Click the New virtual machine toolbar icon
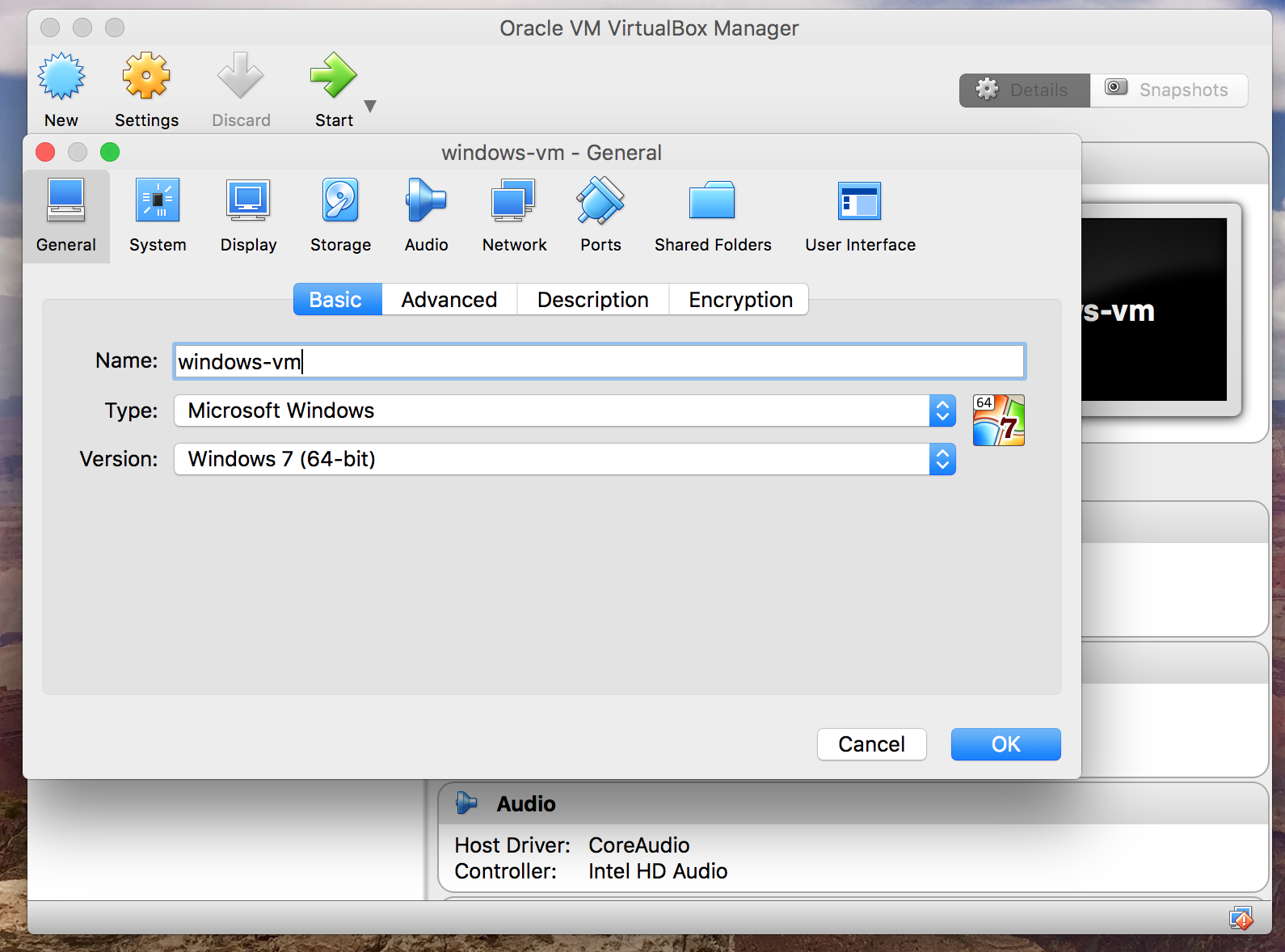The image size is (1285, 952). click(x=61, y=77)
